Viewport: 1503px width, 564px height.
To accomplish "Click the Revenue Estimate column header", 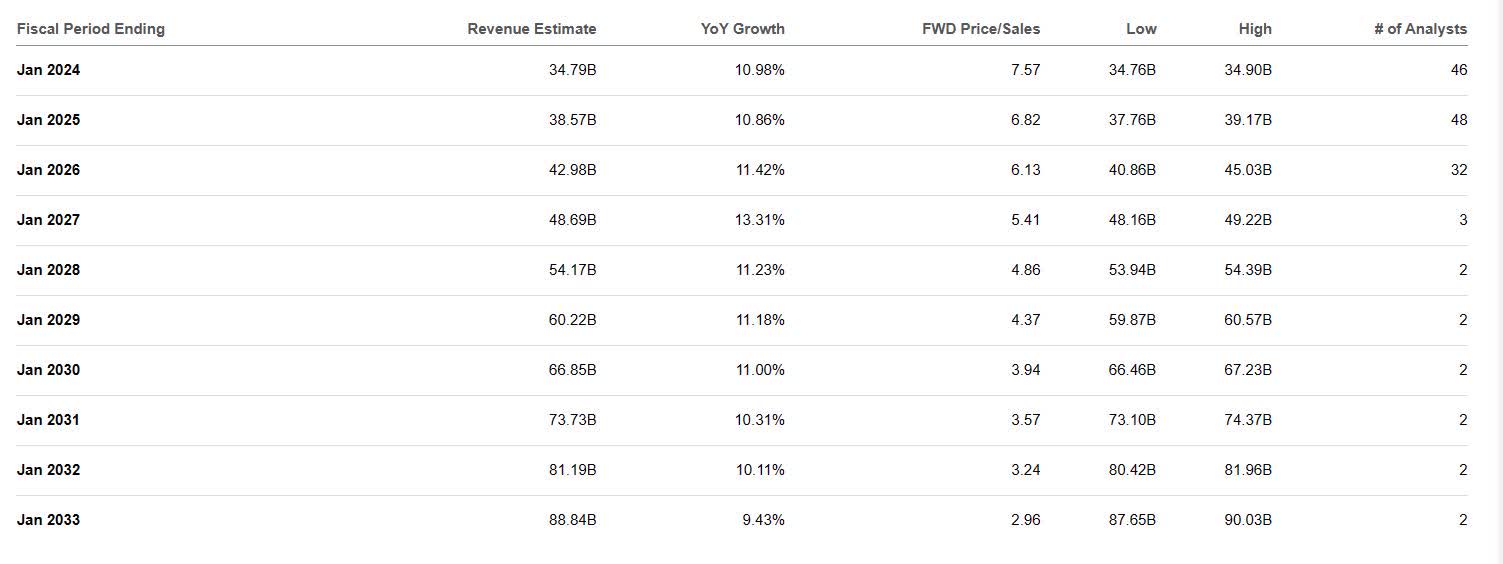I will point(531,29).
